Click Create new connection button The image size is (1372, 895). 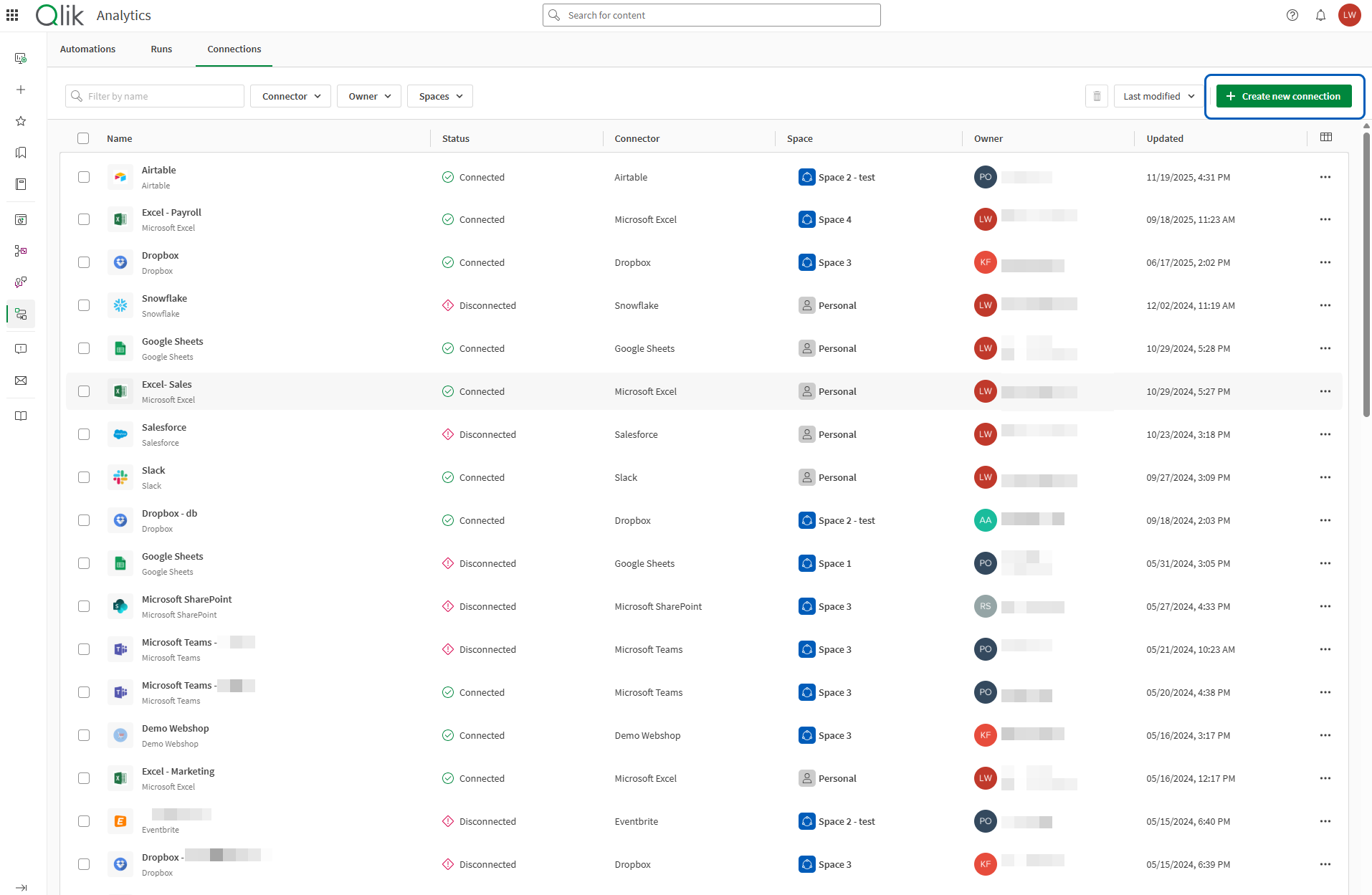click(1284, 96)
